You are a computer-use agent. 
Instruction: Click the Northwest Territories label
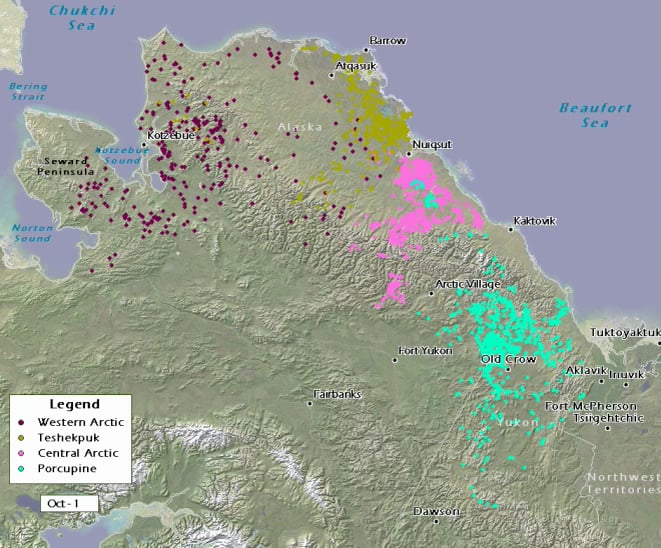coord(623,484)
